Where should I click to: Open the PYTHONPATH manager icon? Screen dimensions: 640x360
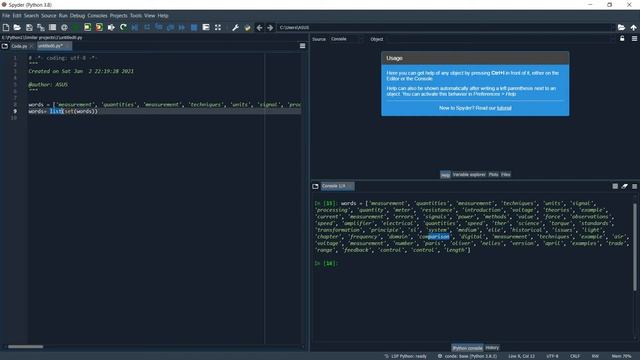(x=247, y=27)
